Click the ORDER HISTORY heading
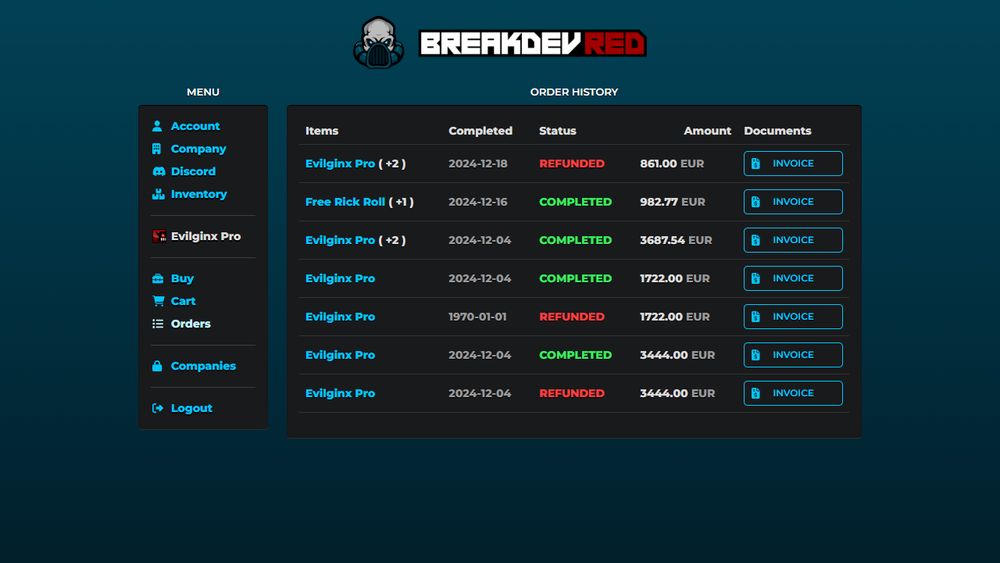The image size is (1000, 563). [574, 92]
